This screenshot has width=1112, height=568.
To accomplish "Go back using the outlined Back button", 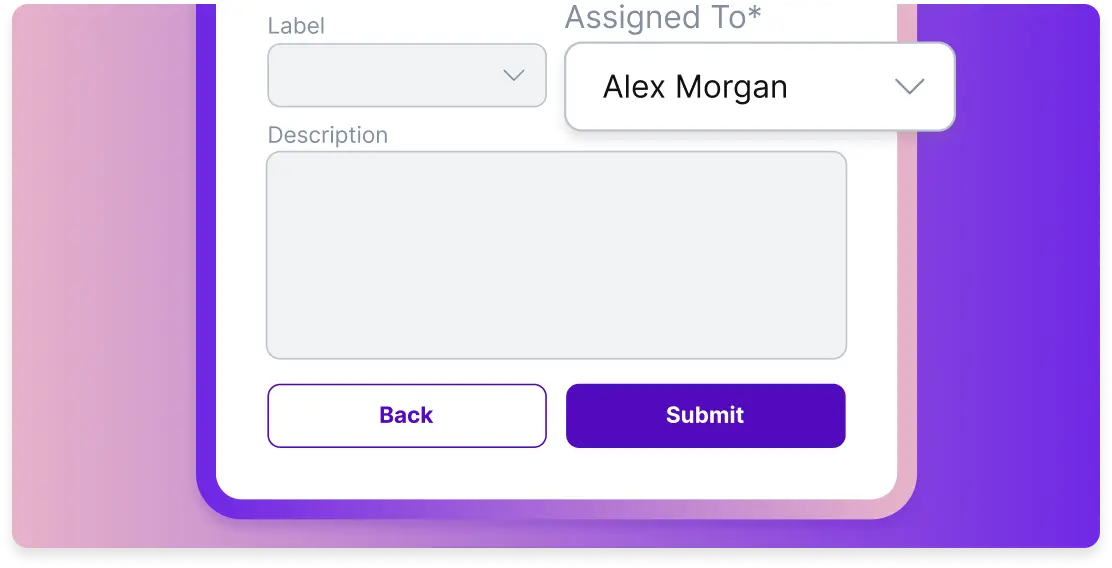I will [x=406, y=415].
